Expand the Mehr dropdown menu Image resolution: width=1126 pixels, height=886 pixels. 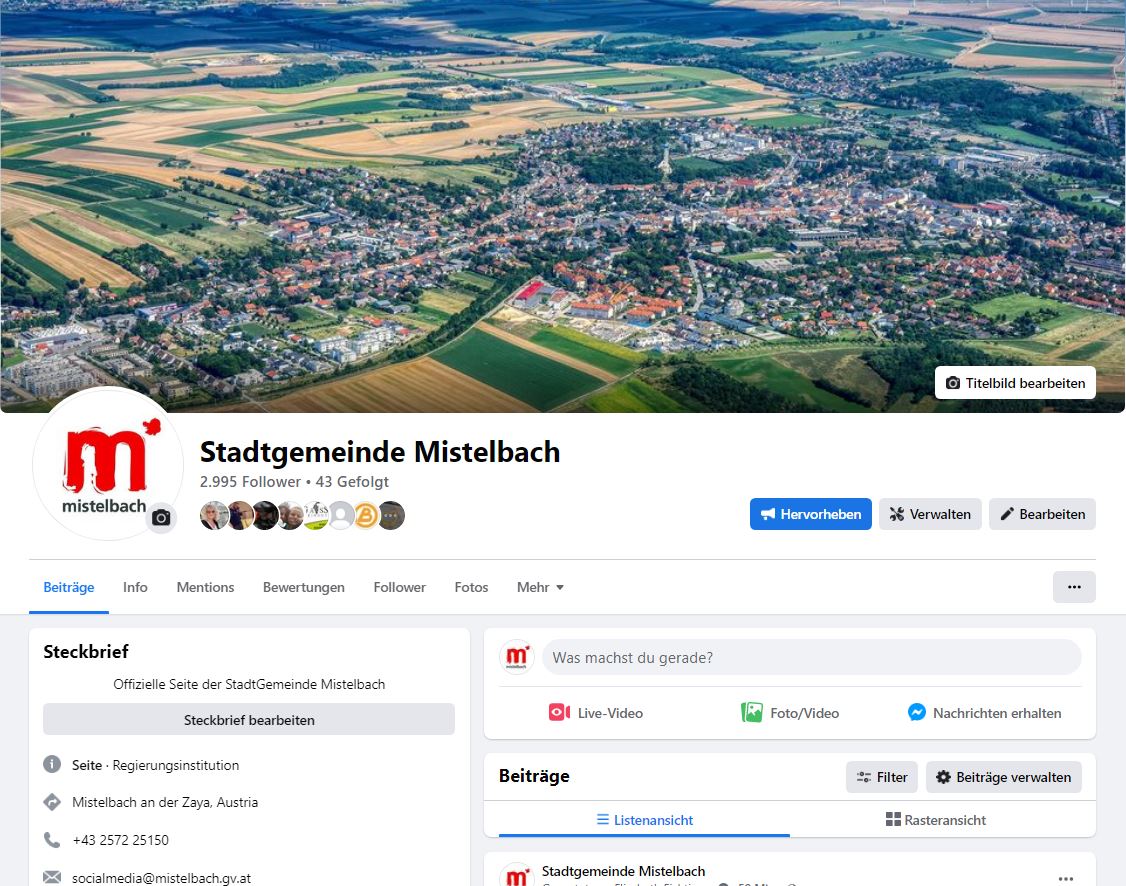540,587
